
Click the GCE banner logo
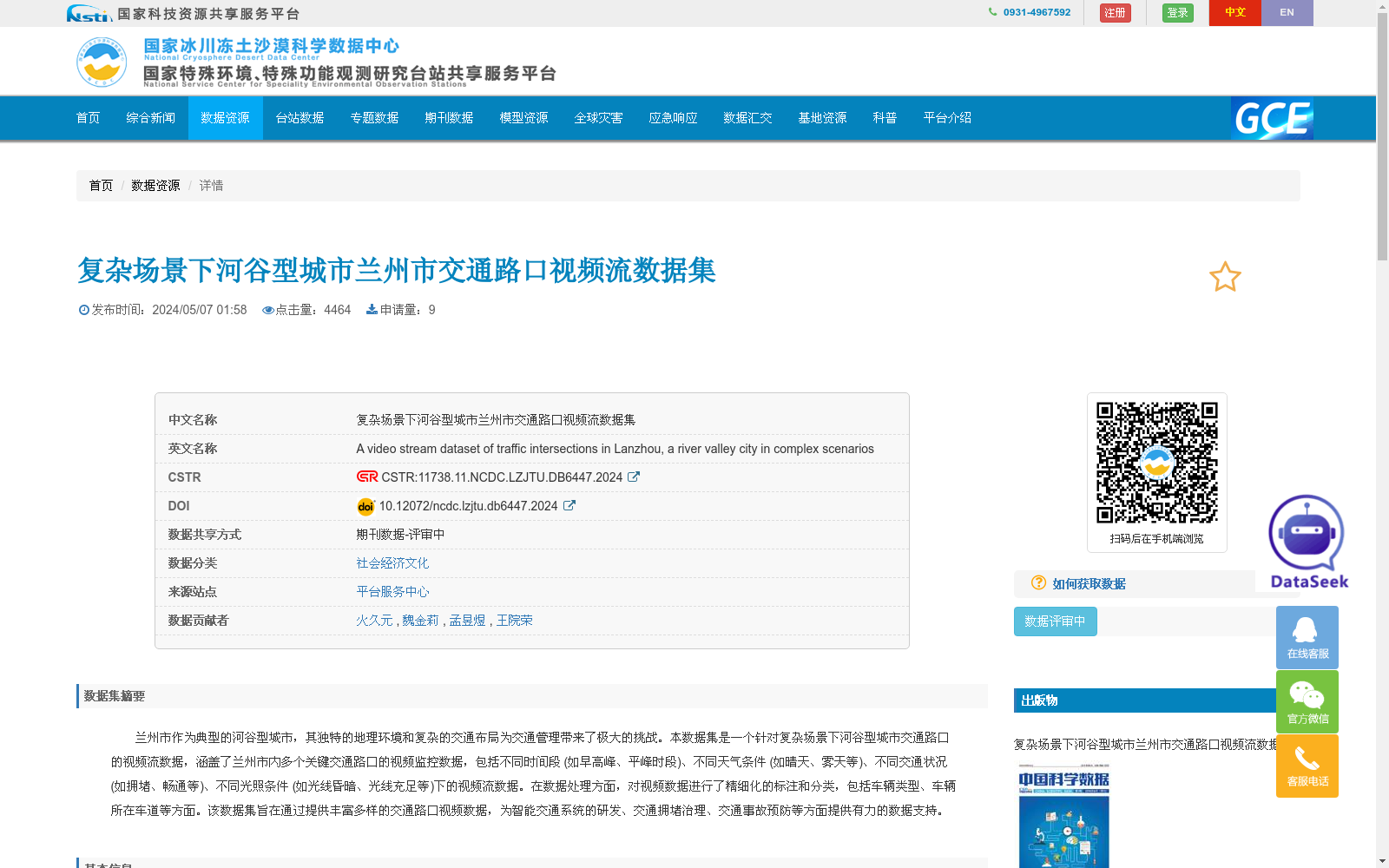(x=1272, y=118)
